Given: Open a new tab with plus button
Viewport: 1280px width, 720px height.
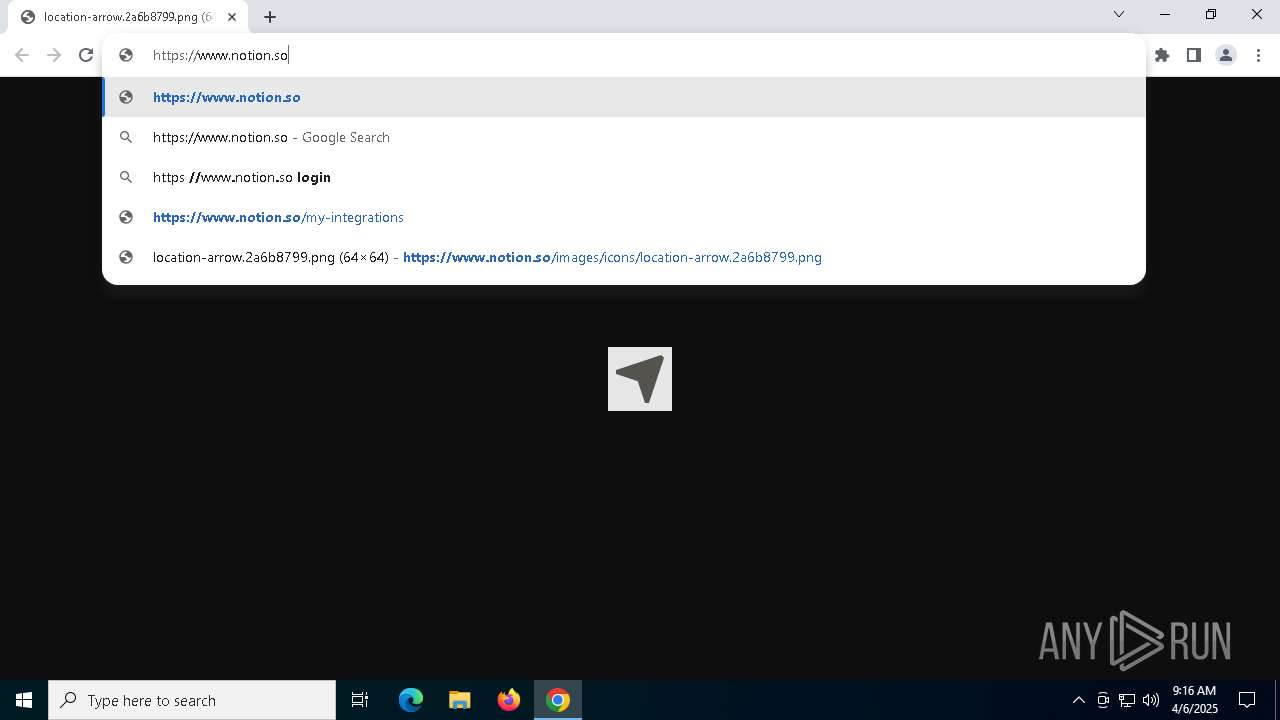Looking at the screenshot, I should pos(270,17).
